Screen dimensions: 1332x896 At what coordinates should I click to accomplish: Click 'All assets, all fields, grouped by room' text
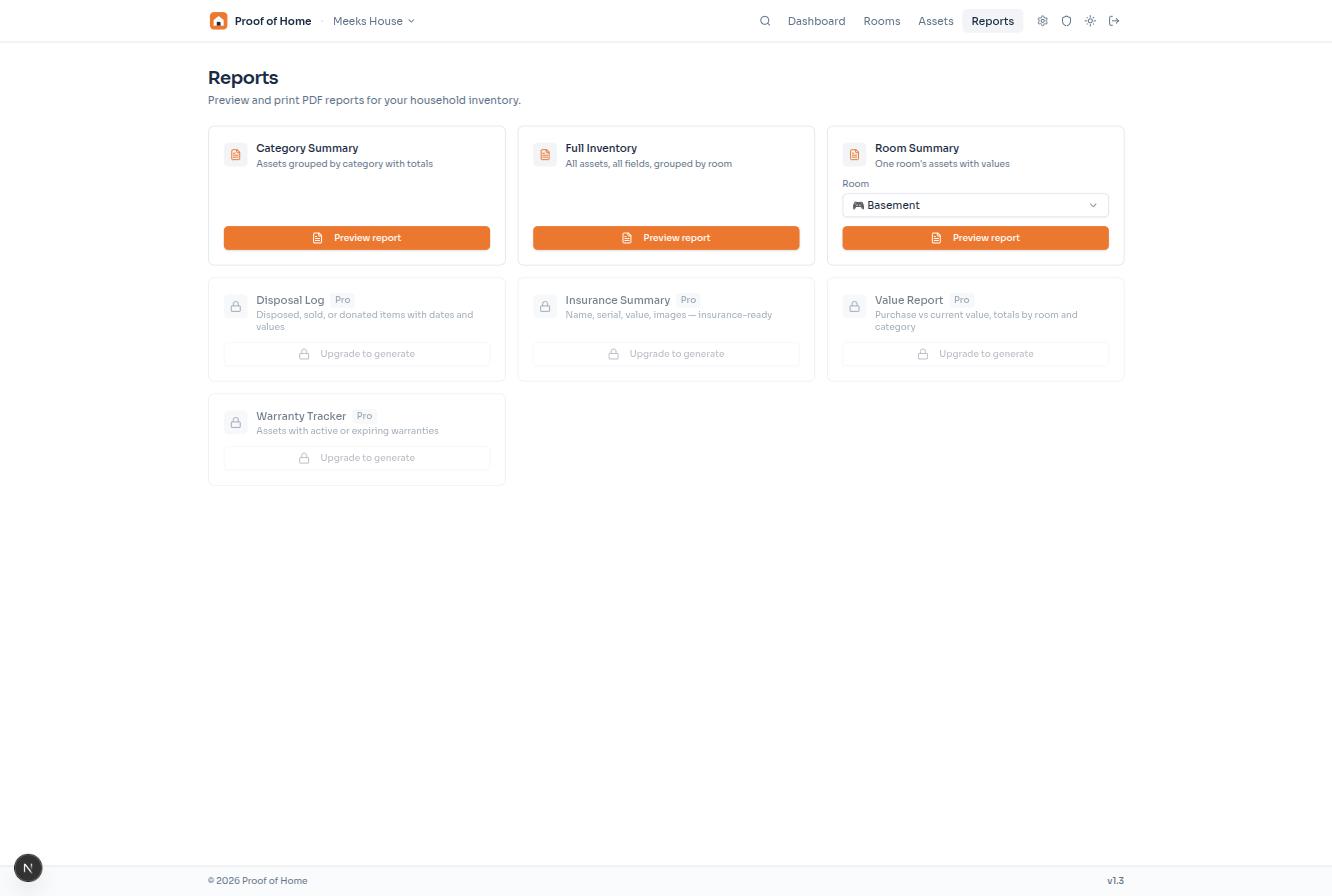(x=649, y=164)
